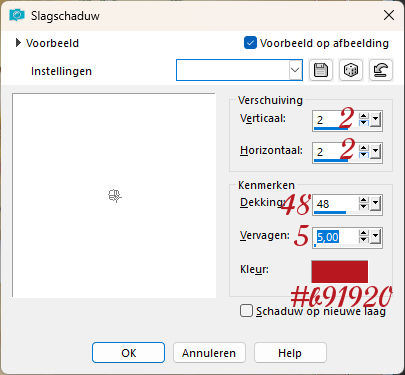This screenshot has width=405, height=375.
Task: Open the Dekking slider dropdown arrow
Action: pyautogui.click(x=376, y=203)
